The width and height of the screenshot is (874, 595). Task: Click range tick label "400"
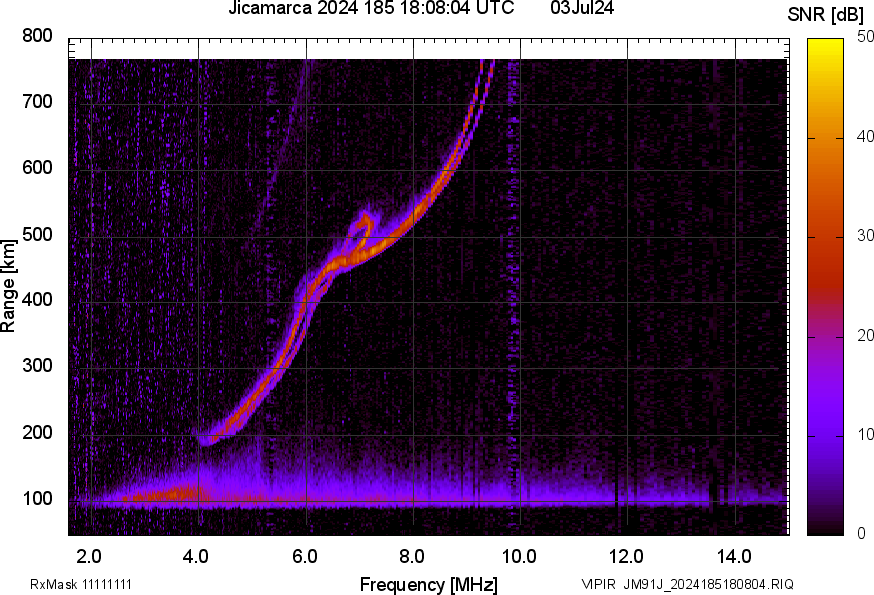37,299
